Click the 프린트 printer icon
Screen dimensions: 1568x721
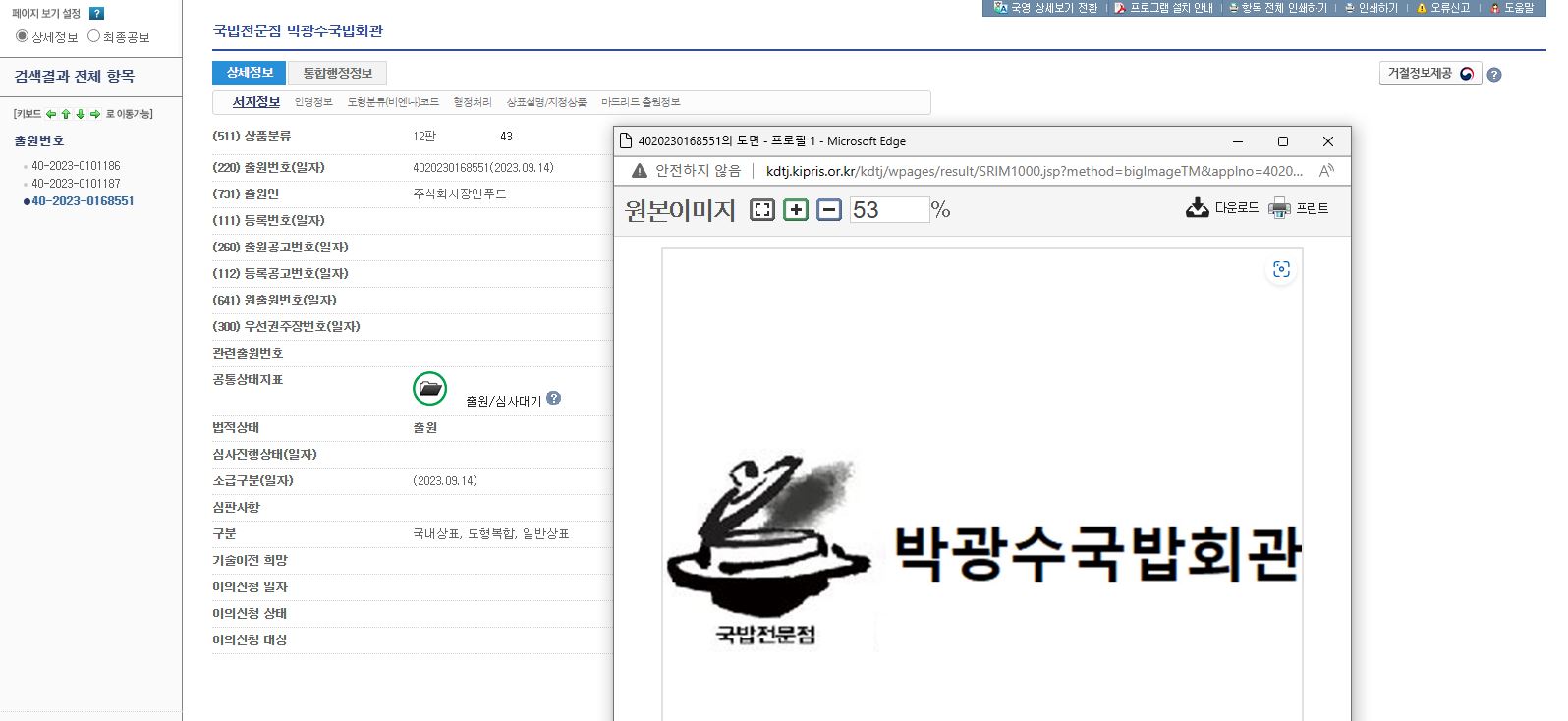pyautogui.click(x=1279, y=208)
